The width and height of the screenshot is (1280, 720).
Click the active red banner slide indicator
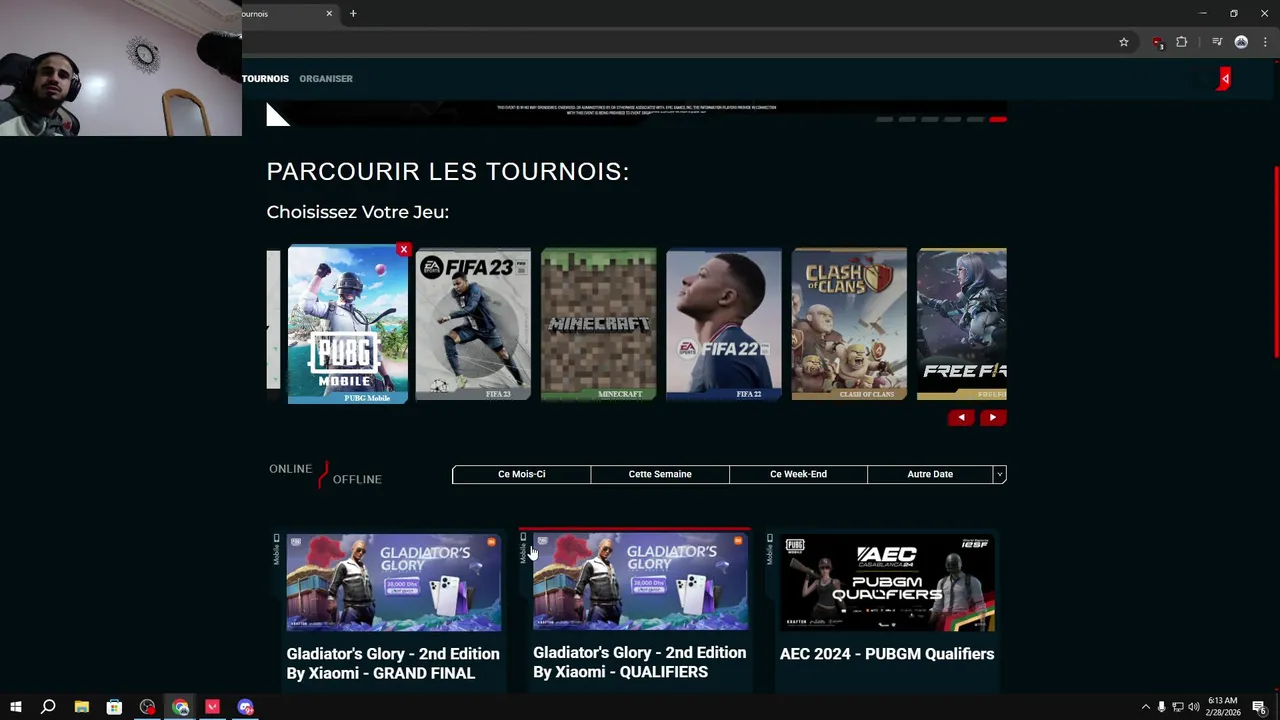point(998,120)
